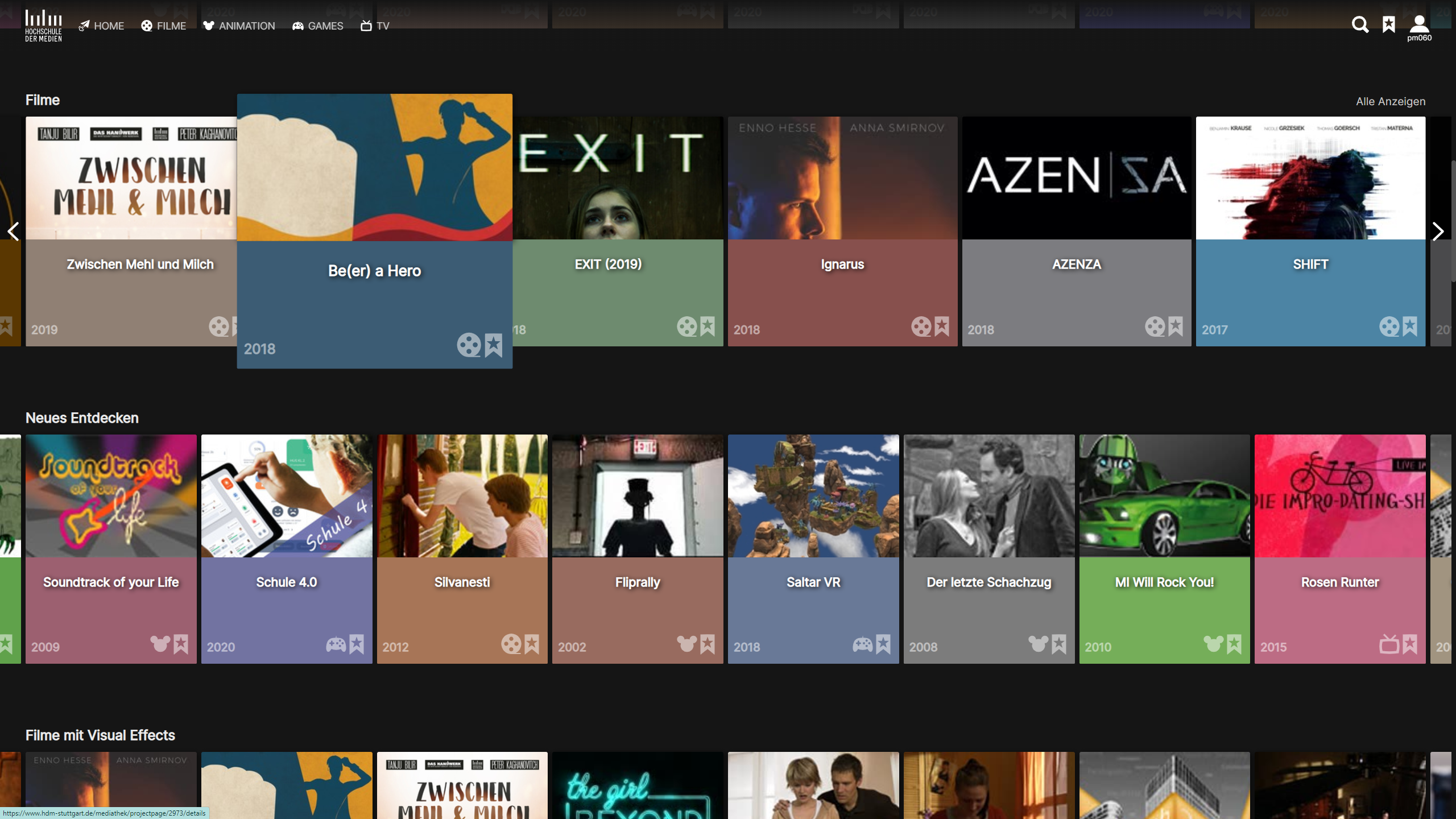Bookmark Soundtrack of your Life
The height and width of the screenshot is (819, 1456).
point(181,644)
